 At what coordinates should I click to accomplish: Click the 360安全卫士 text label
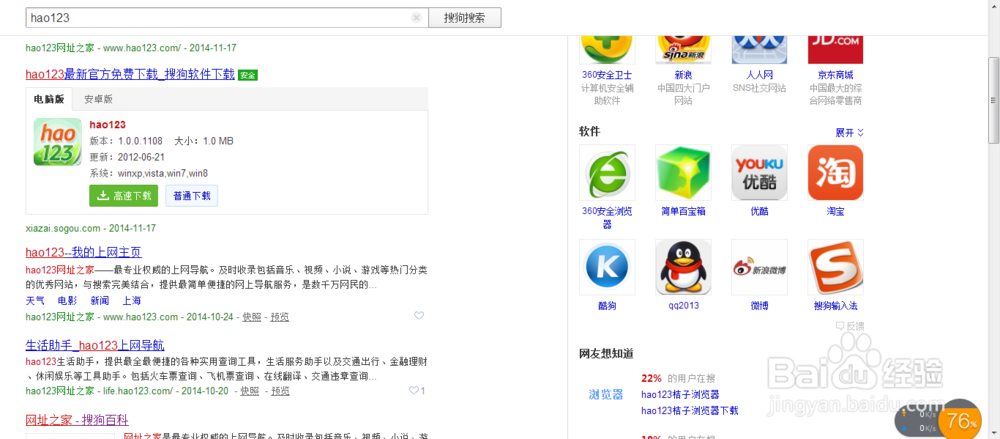[607, 75]
